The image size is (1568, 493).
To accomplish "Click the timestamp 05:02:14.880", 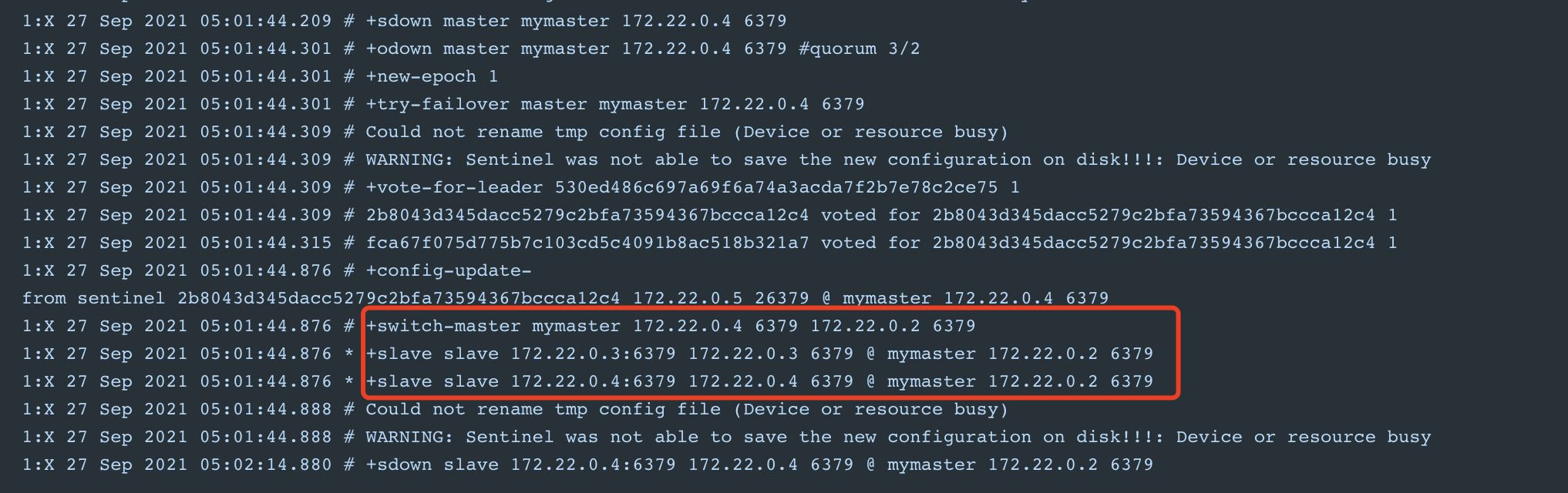I will click(265, 464).
